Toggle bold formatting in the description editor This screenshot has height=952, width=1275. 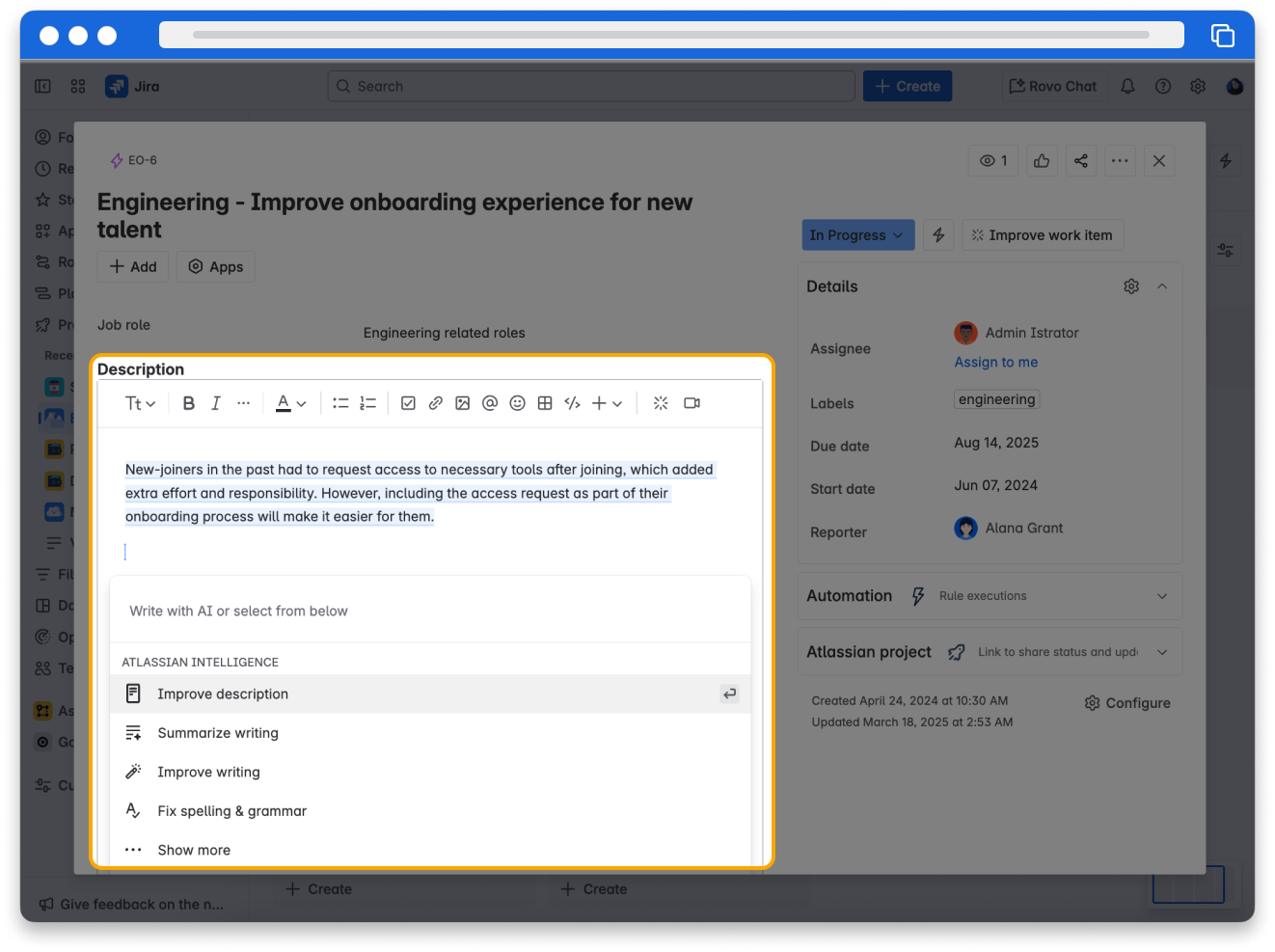(189, 403)
